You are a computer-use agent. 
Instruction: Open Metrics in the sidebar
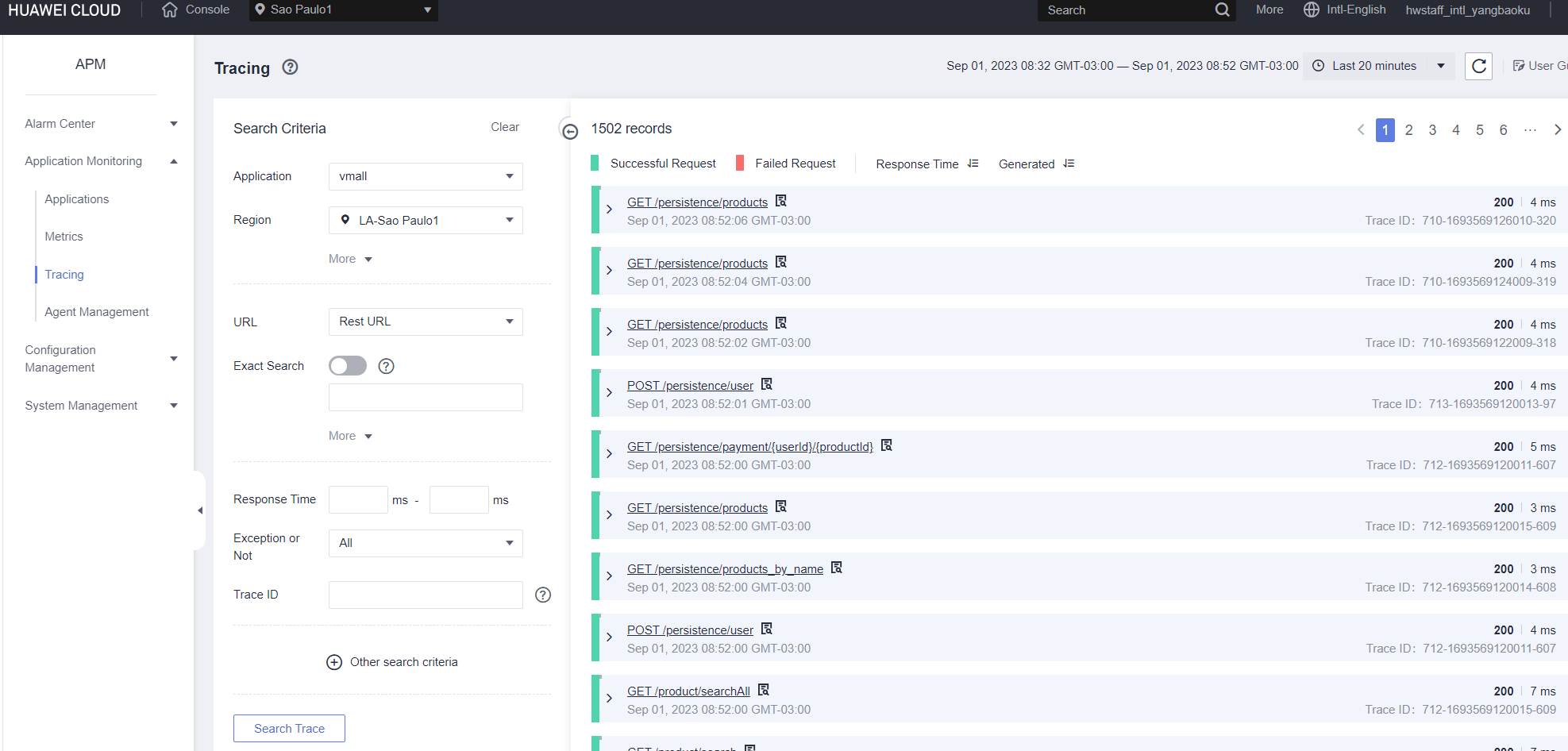click(x=64, y=237)
